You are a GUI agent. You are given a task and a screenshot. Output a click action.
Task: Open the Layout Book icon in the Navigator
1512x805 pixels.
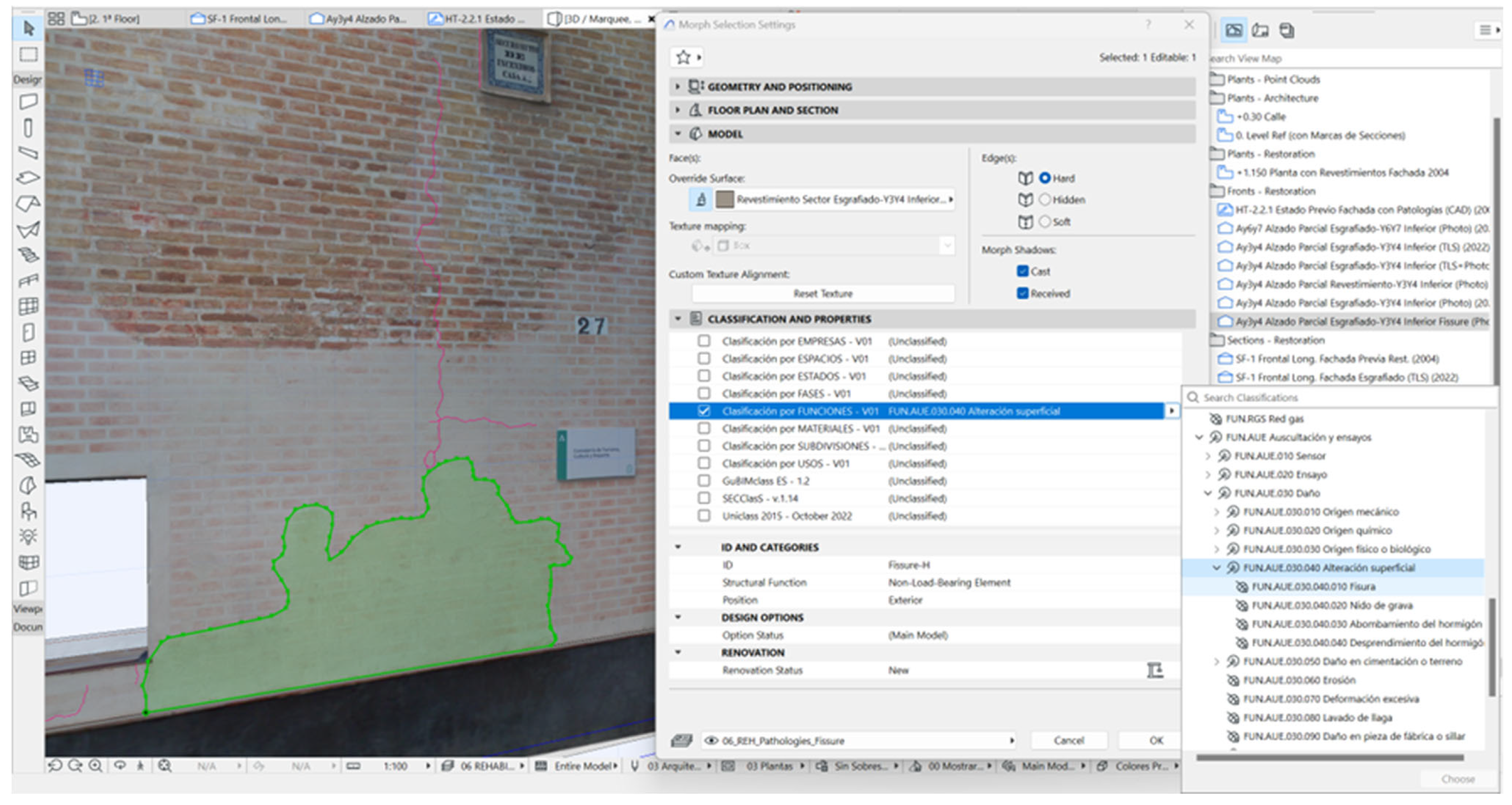pos(1260,31)
